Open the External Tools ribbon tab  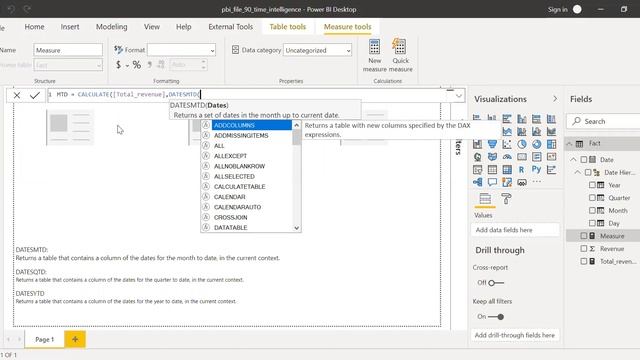coord(231,27)
